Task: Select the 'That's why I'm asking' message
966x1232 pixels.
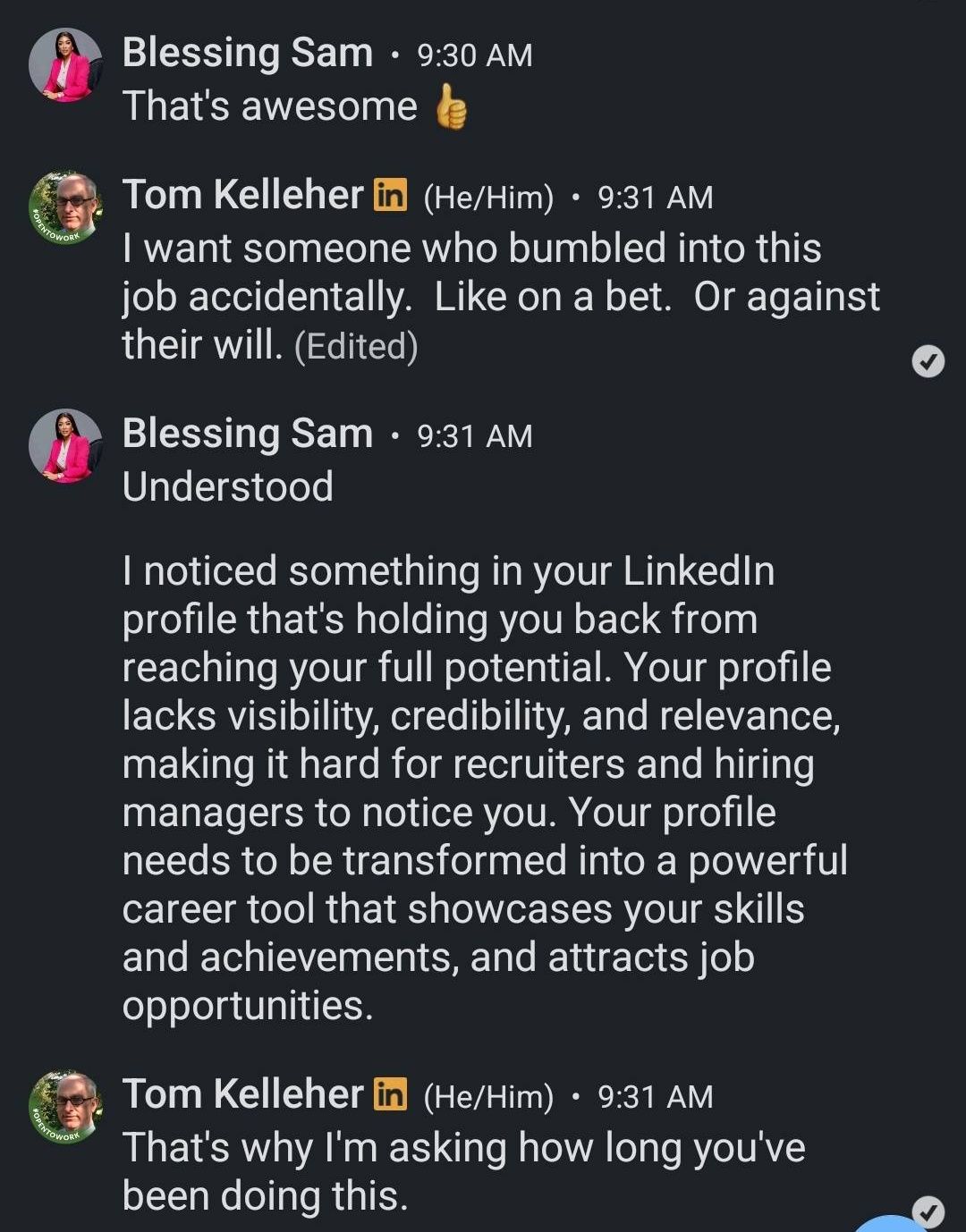Action: (463, 1172)
